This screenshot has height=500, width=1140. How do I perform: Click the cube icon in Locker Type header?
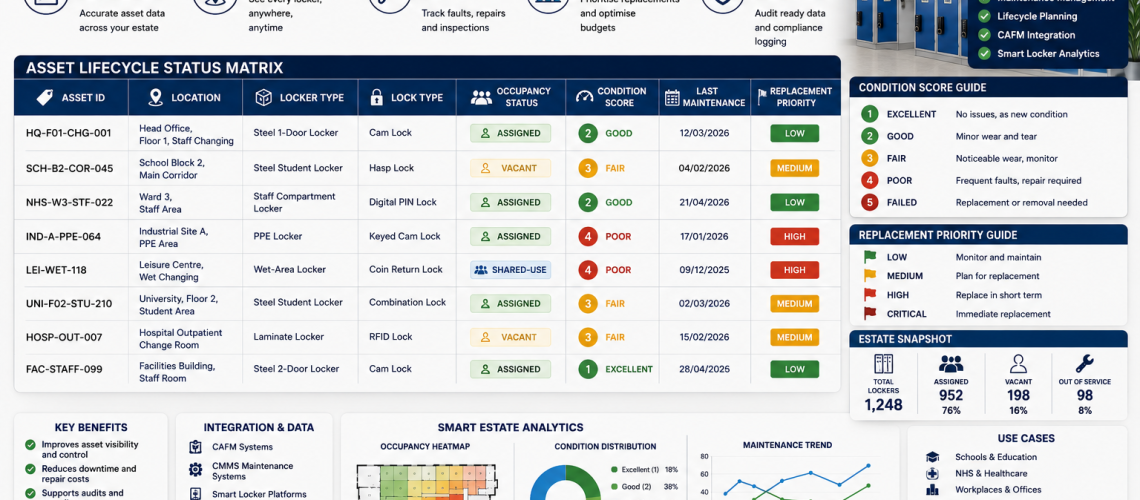(263, 97)
